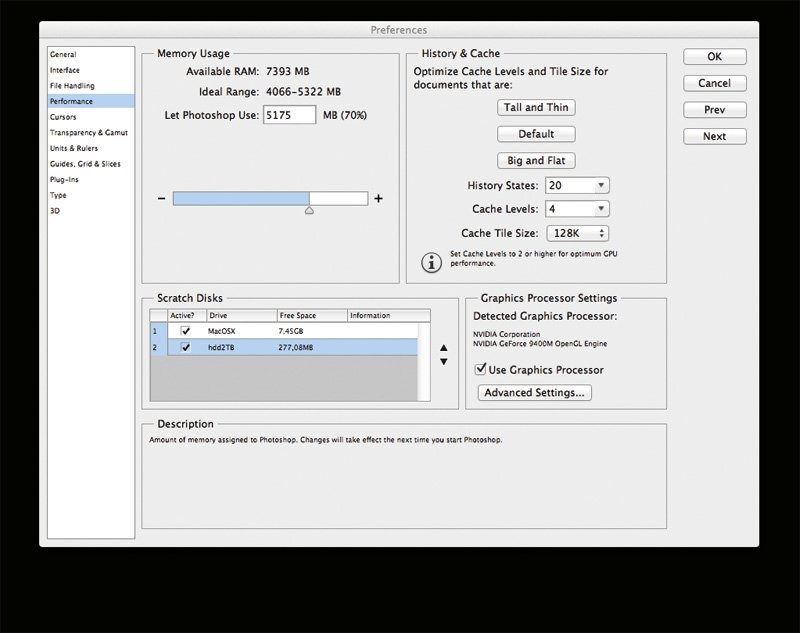Click the Available RAM value 7393 MB

(x=288, y=71)
